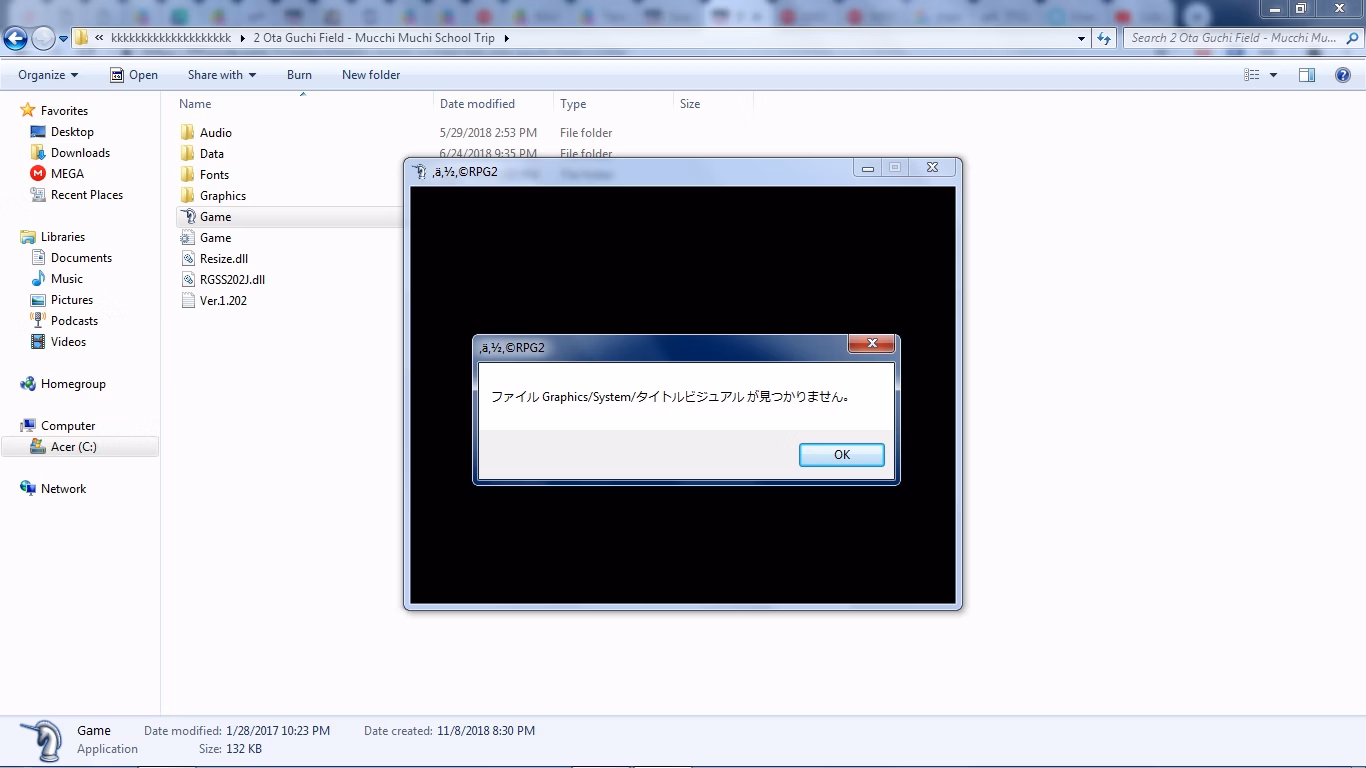Open the MEGA favorite icon
This screenshot has height=768, width=1366.
click(38, 174)
